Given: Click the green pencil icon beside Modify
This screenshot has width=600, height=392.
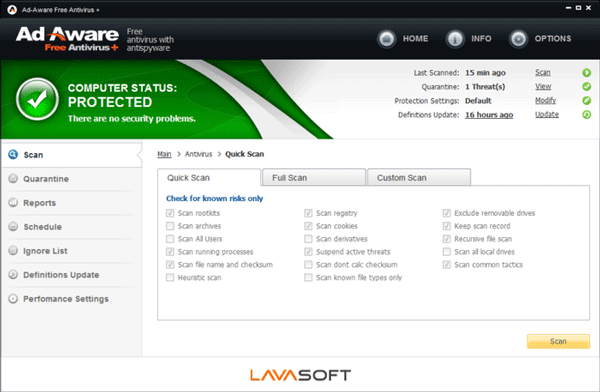Looking at the screenshot, I should [x=586, y=101].
